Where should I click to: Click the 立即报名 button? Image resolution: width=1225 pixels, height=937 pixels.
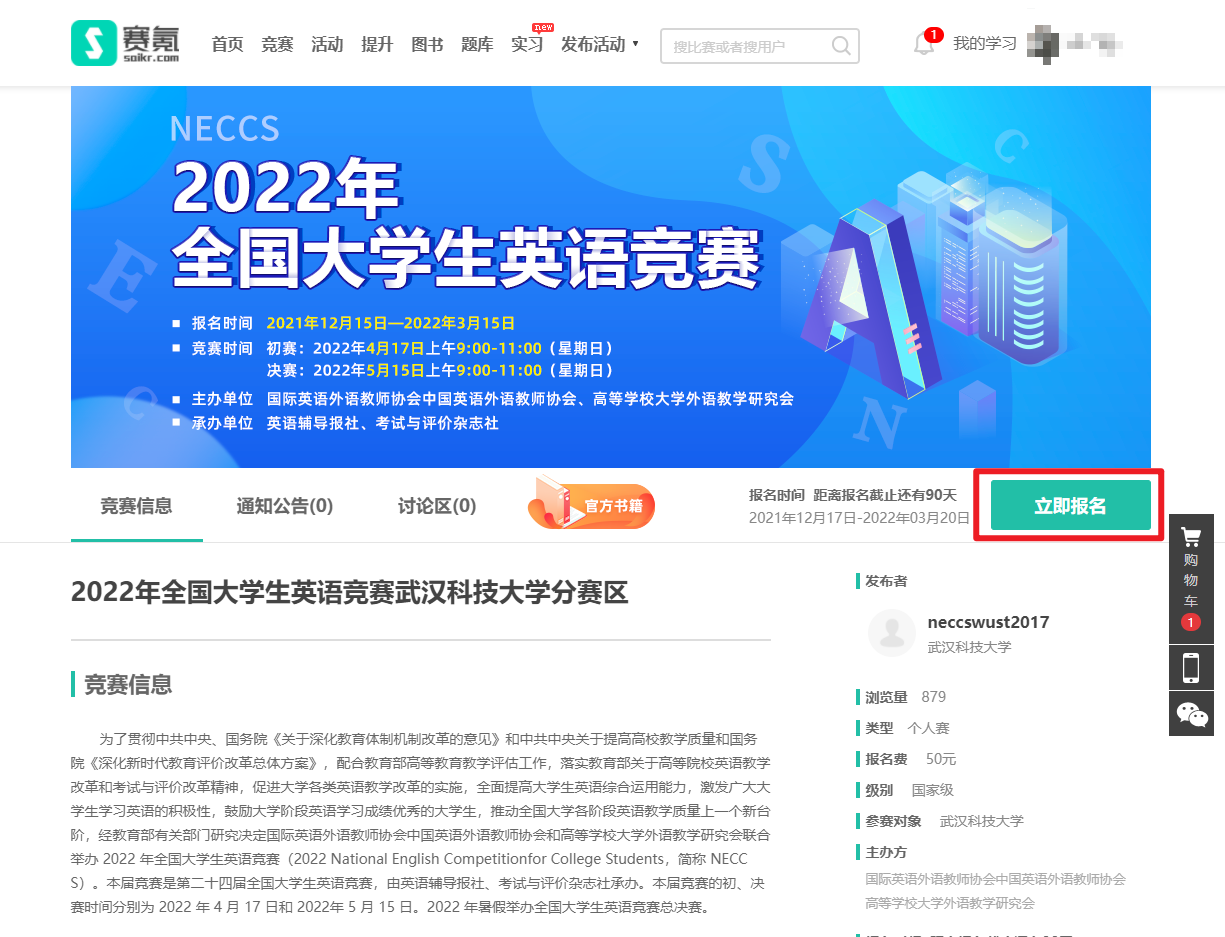1070,506
